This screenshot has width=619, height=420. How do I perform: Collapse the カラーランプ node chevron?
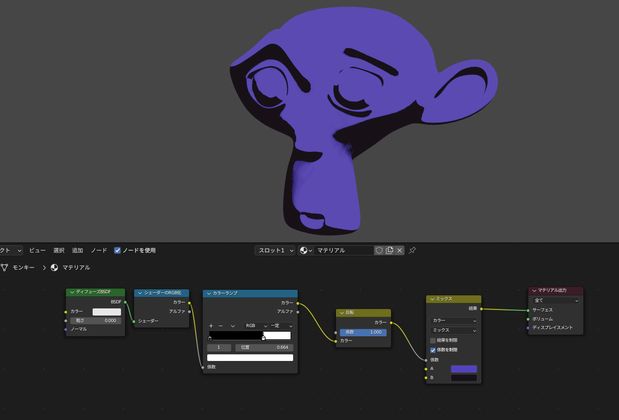point(209,294)
